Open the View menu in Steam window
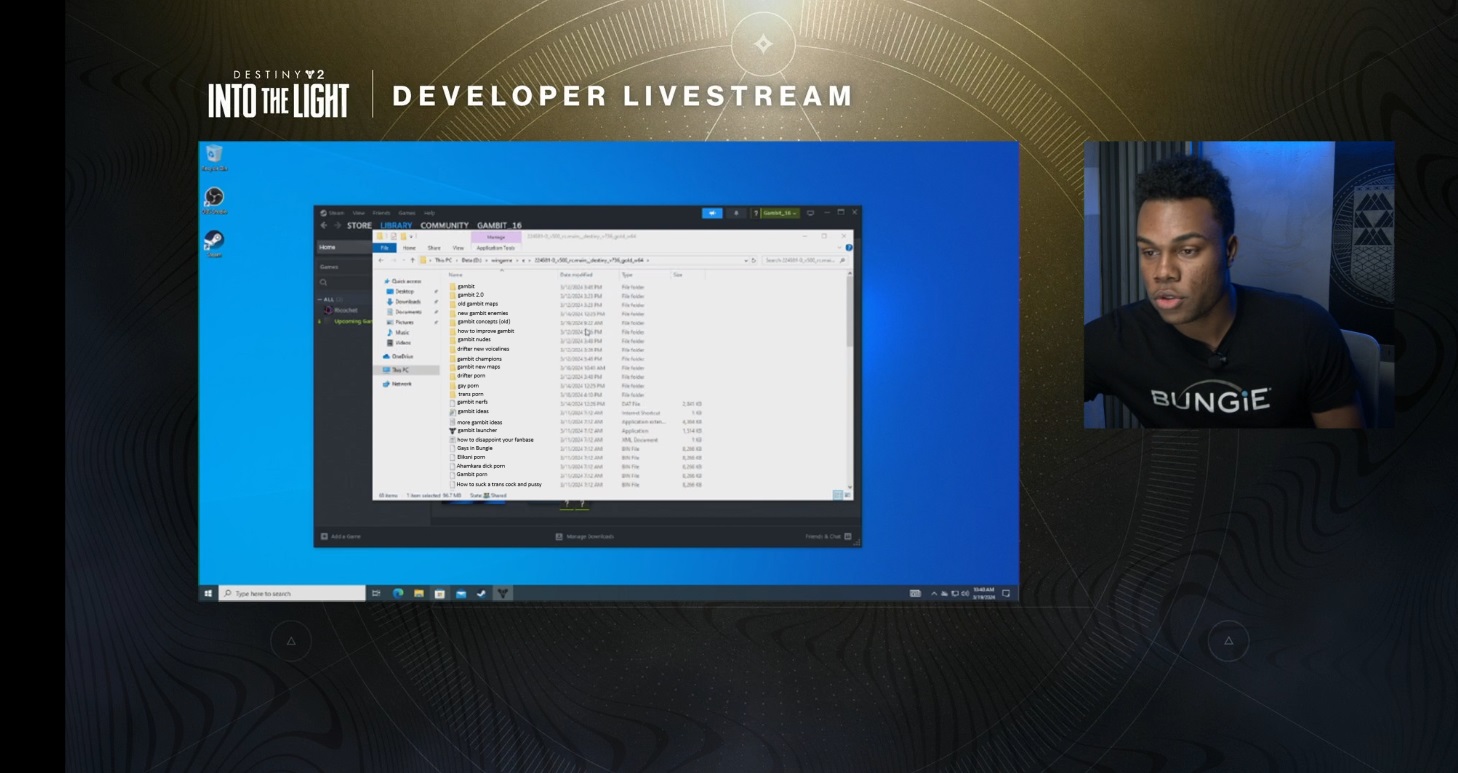This screenshot has height=773, width=1458. click(x=358, y=213)
